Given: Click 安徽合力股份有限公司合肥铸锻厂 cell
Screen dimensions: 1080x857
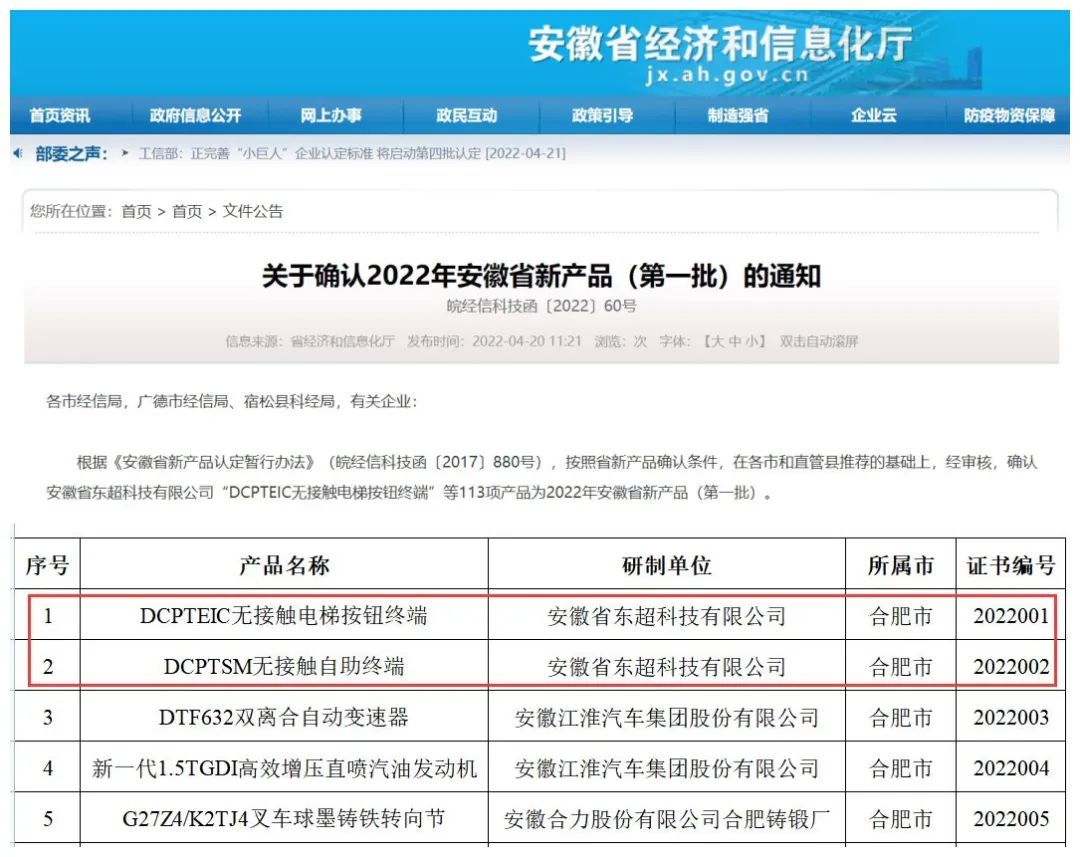Looking at the screenshot, I should pos(667,818).
